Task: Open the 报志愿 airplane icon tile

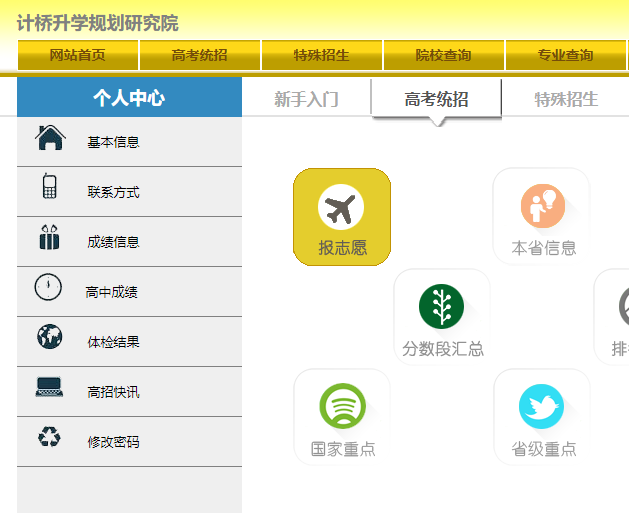Action: 342,217
